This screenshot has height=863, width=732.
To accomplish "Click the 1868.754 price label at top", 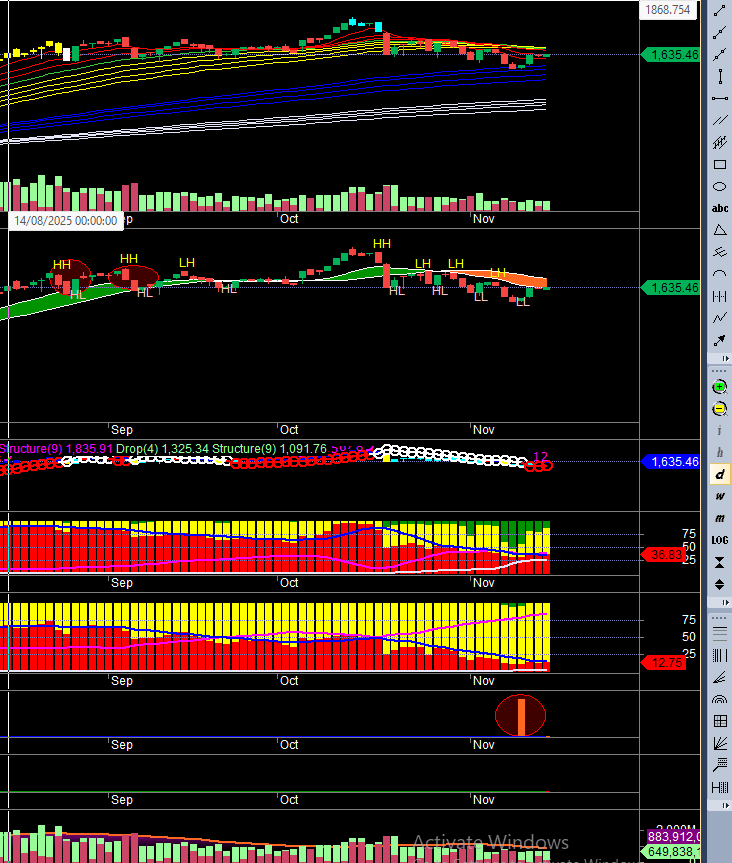I will (668, 10).
